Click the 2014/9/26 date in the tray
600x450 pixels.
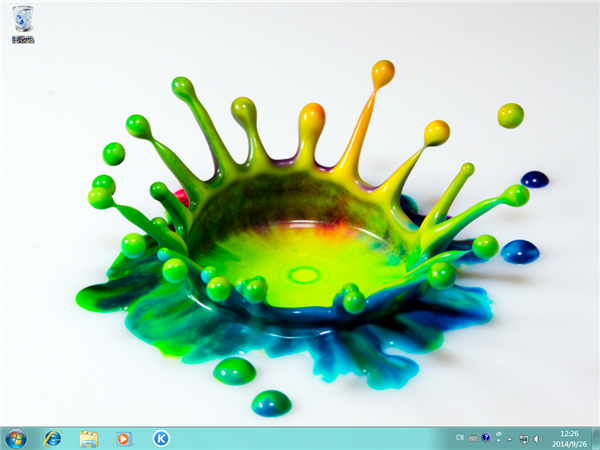[x=568, y=443]
